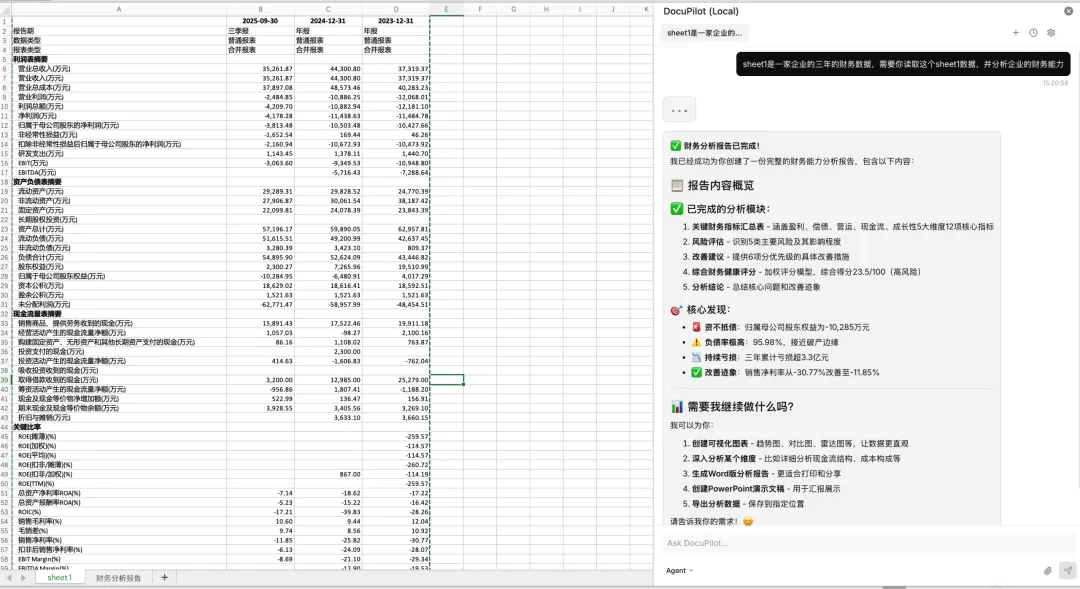This screenshot has height=589, width=1080.
Task: Start a new chat with the plus icon
Action: (x=1015, y=32)
